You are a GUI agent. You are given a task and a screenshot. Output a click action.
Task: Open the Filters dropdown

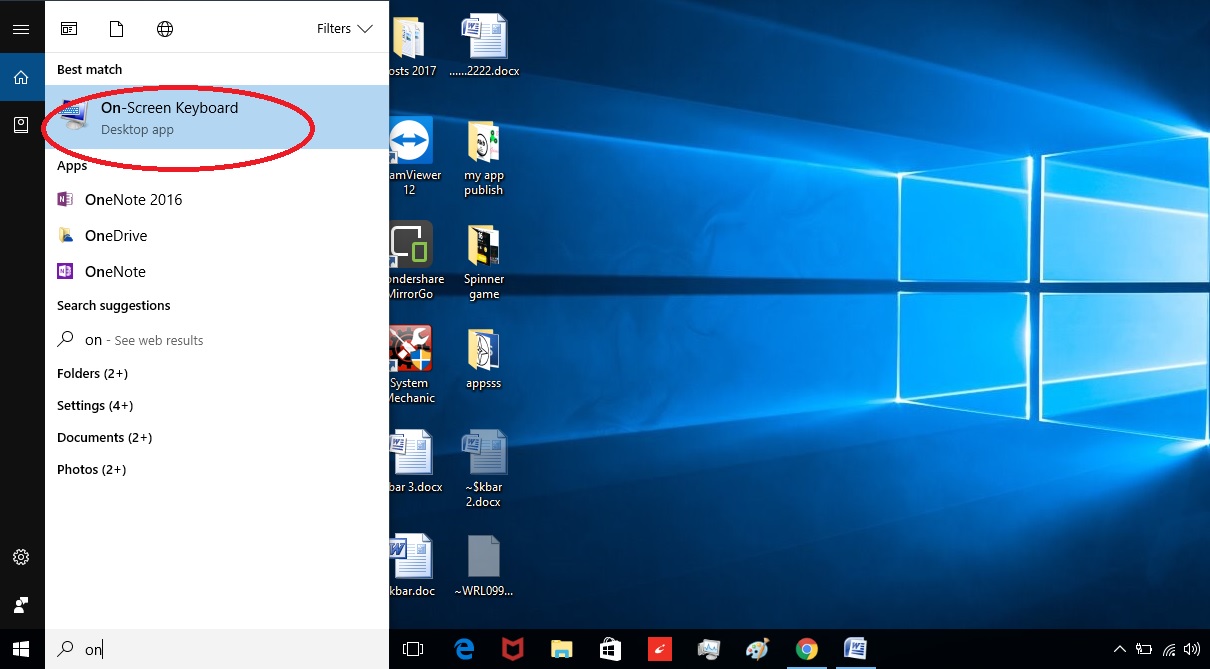pyautogui.click(x=345, y=29)
